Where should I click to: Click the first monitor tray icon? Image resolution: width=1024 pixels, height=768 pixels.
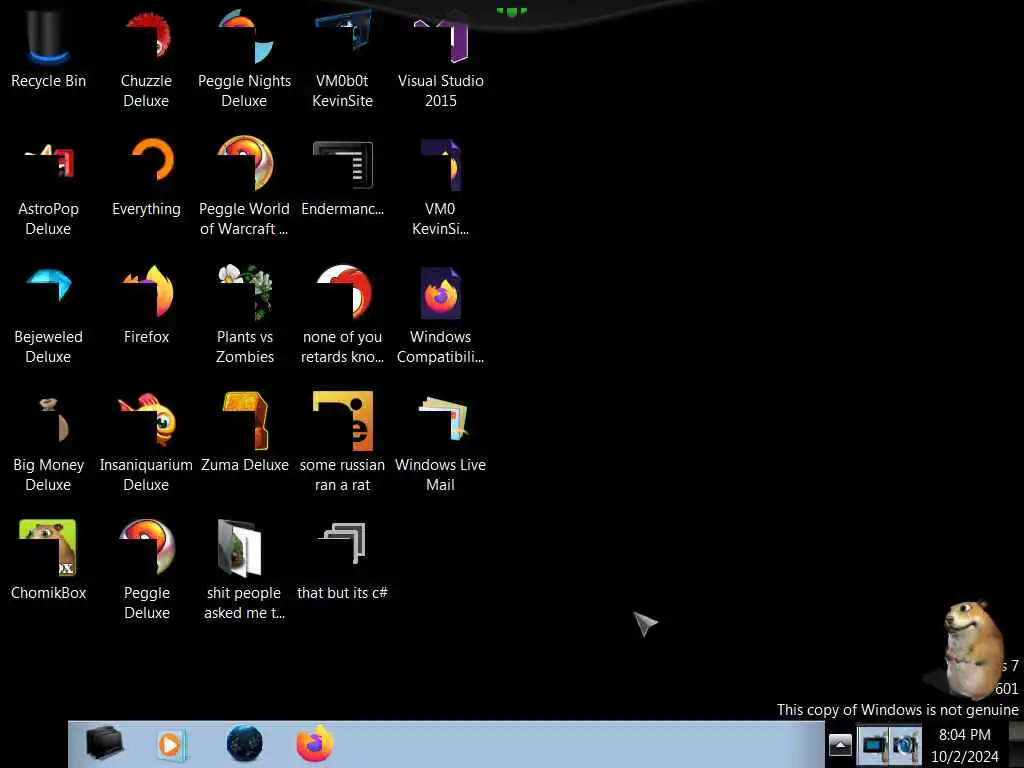tap(873, 745)
